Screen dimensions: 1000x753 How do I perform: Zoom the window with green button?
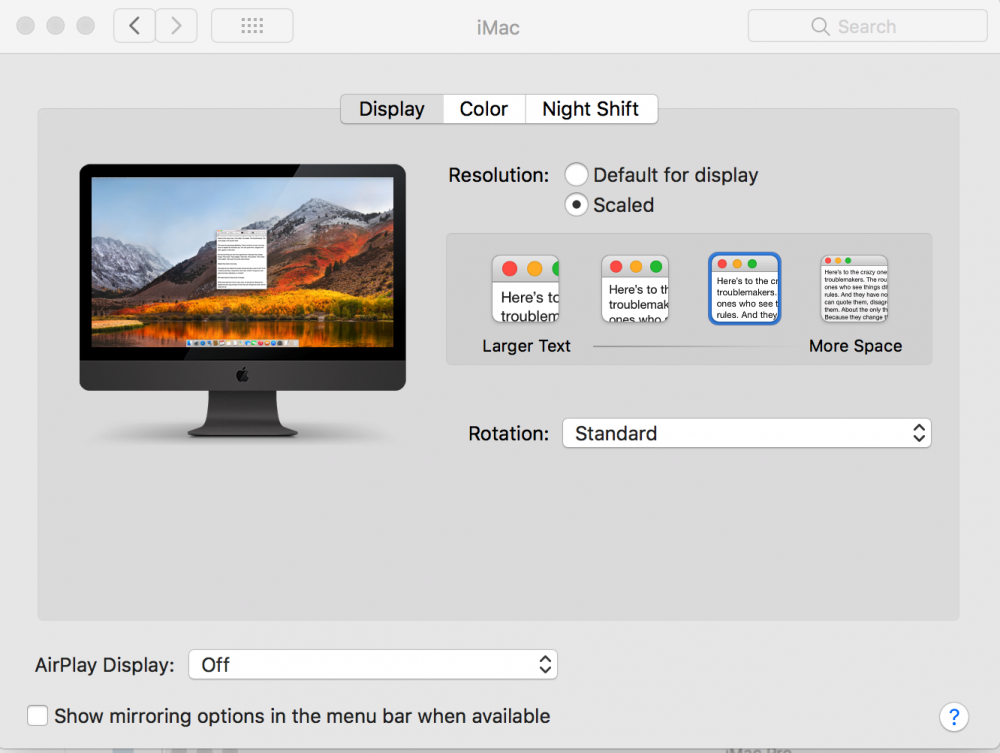(x=85, y=26)
